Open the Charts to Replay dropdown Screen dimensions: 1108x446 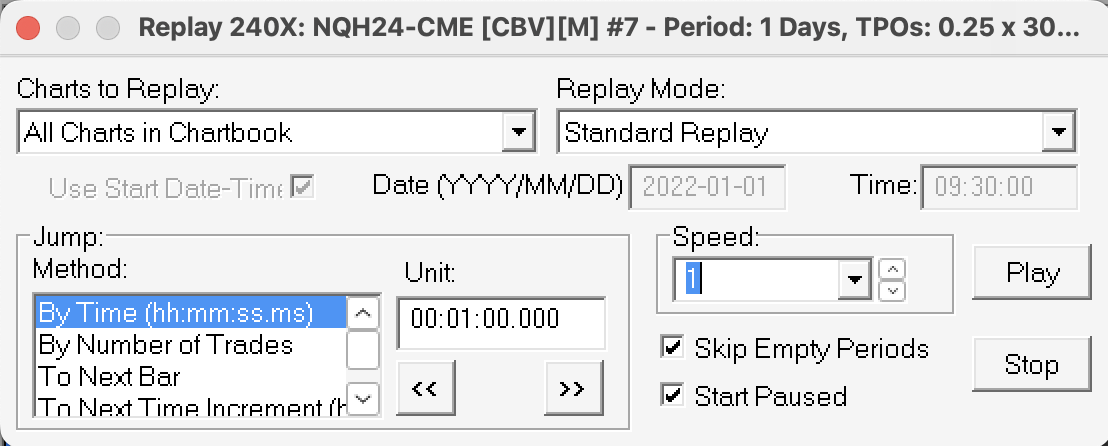coord(517,132)
